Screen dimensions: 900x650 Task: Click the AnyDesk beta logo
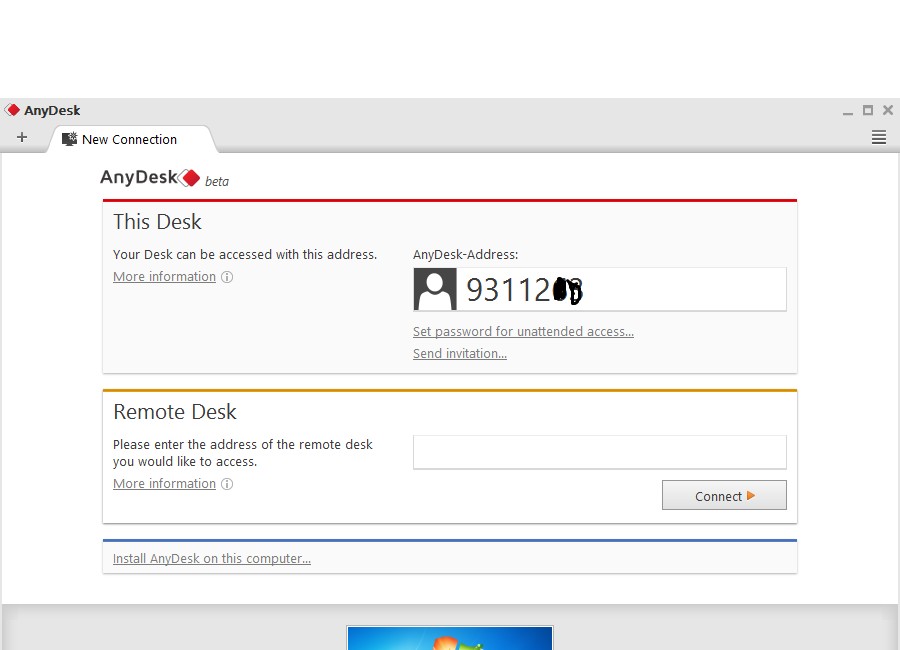(164, 179)
